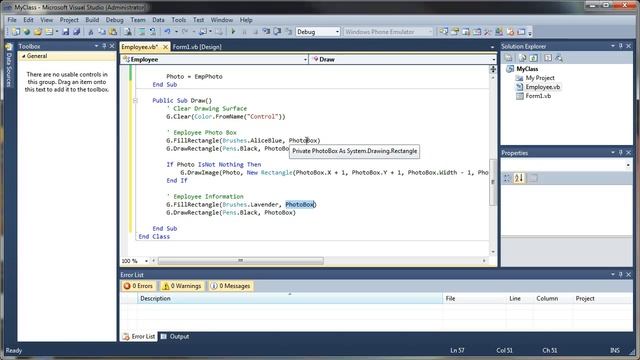The image size is (640, 360).
Task: Switch to the Form1.vb [Design] tab
Action: pos(197,47)
